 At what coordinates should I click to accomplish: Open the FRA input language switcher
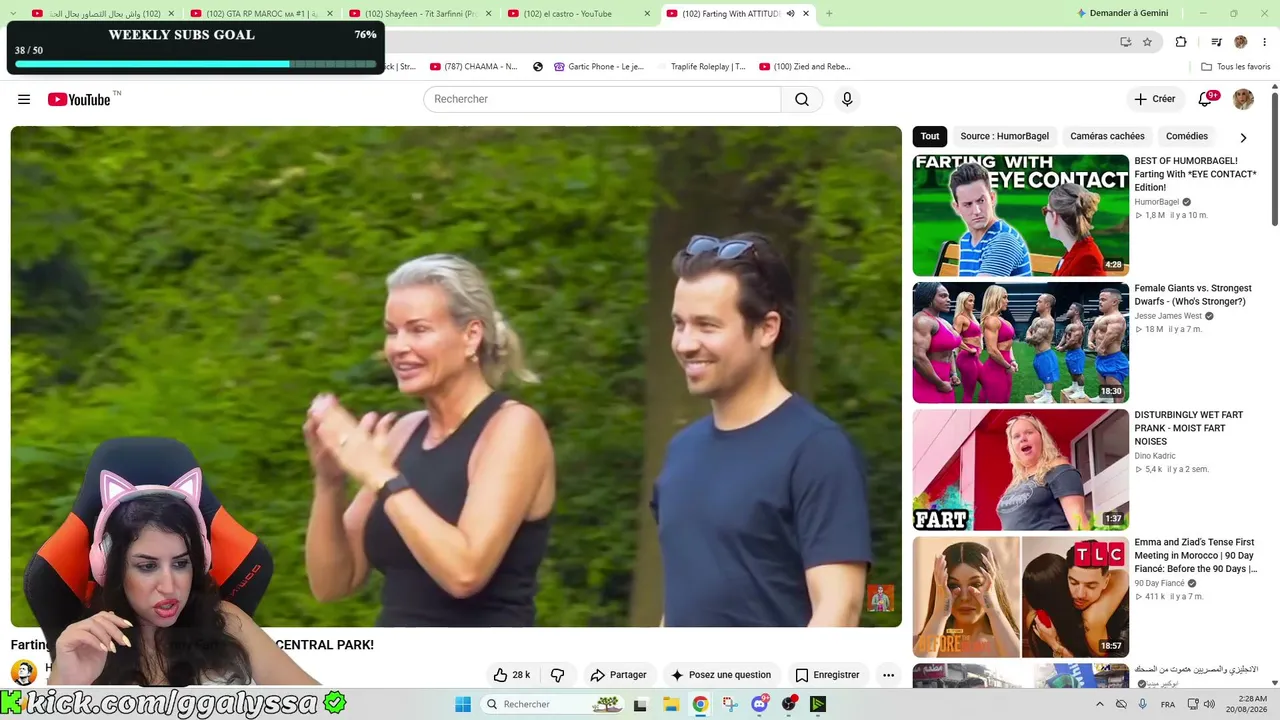point(1168,704)
